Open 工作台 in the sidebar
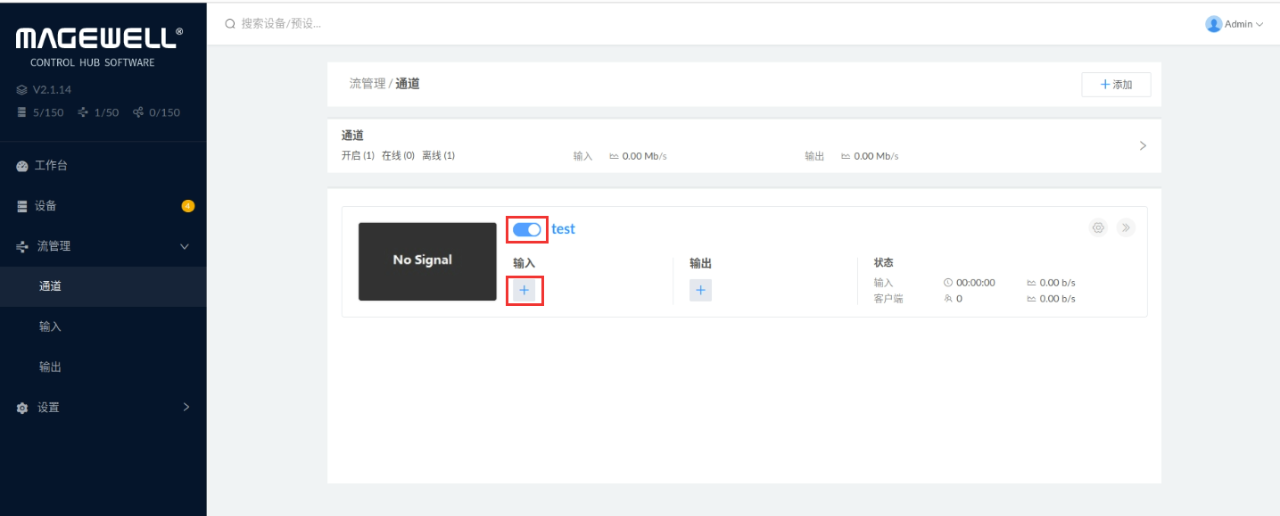1280x516 pixels. (51, 166)
